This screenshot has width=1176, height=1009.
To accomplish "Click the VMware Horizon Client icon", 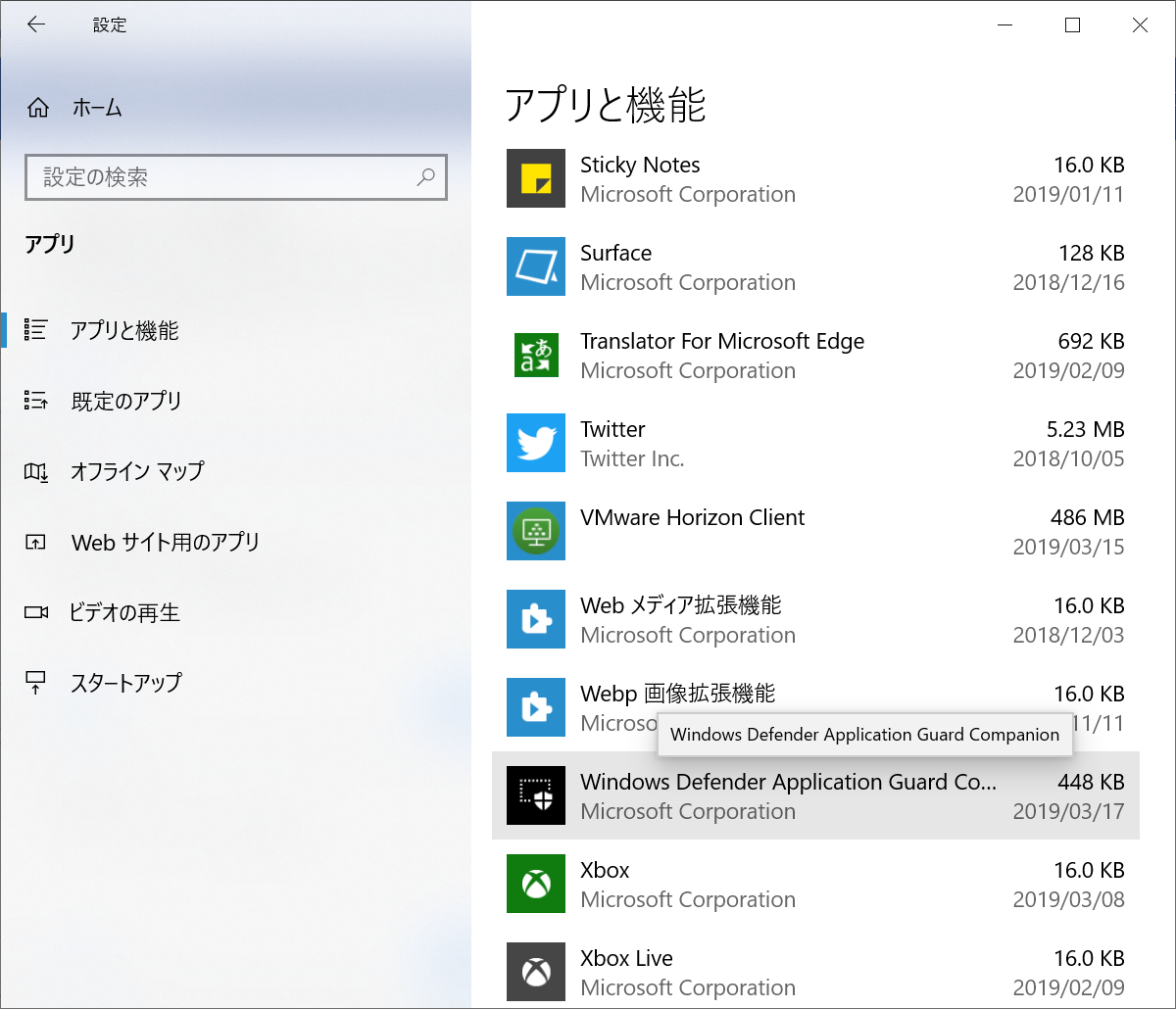I will tap(536, 531).
